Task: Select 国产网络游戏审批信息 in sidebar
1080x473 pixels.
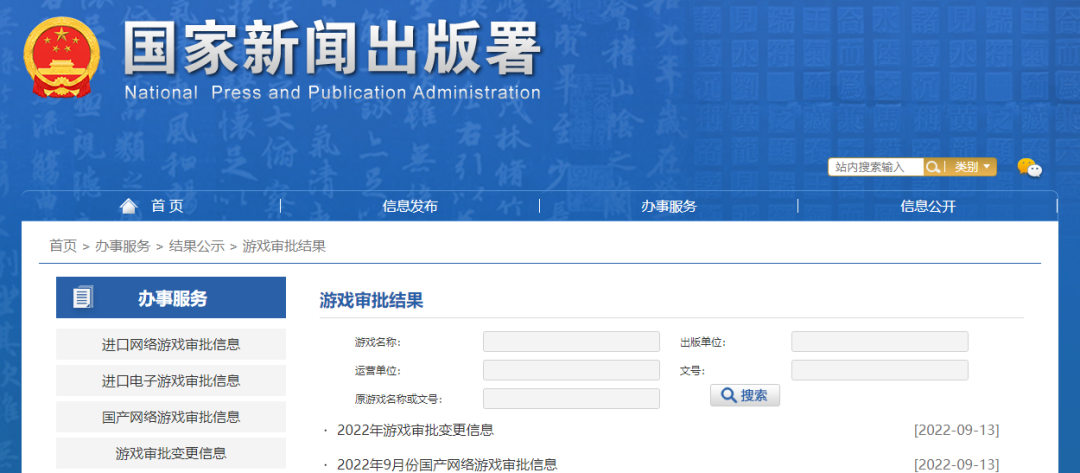Action: click(171, 417)
